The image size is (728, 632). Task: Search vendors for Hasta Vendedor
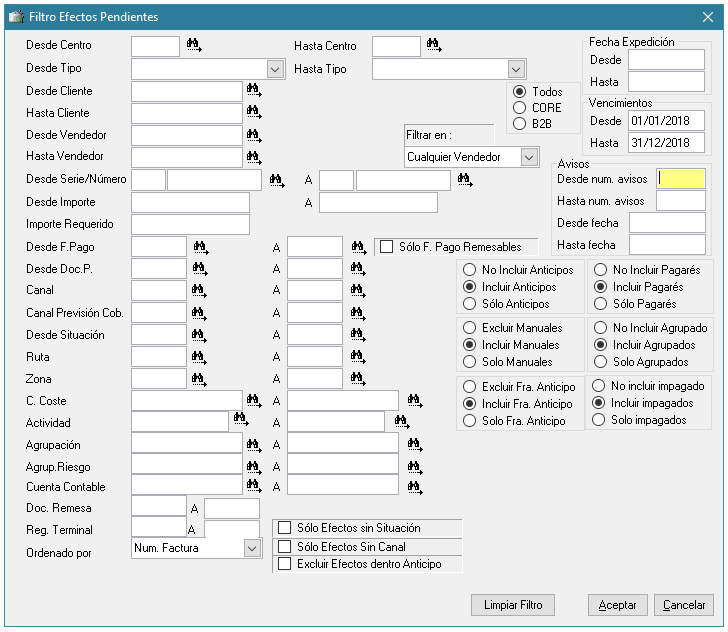coord(254,157)
